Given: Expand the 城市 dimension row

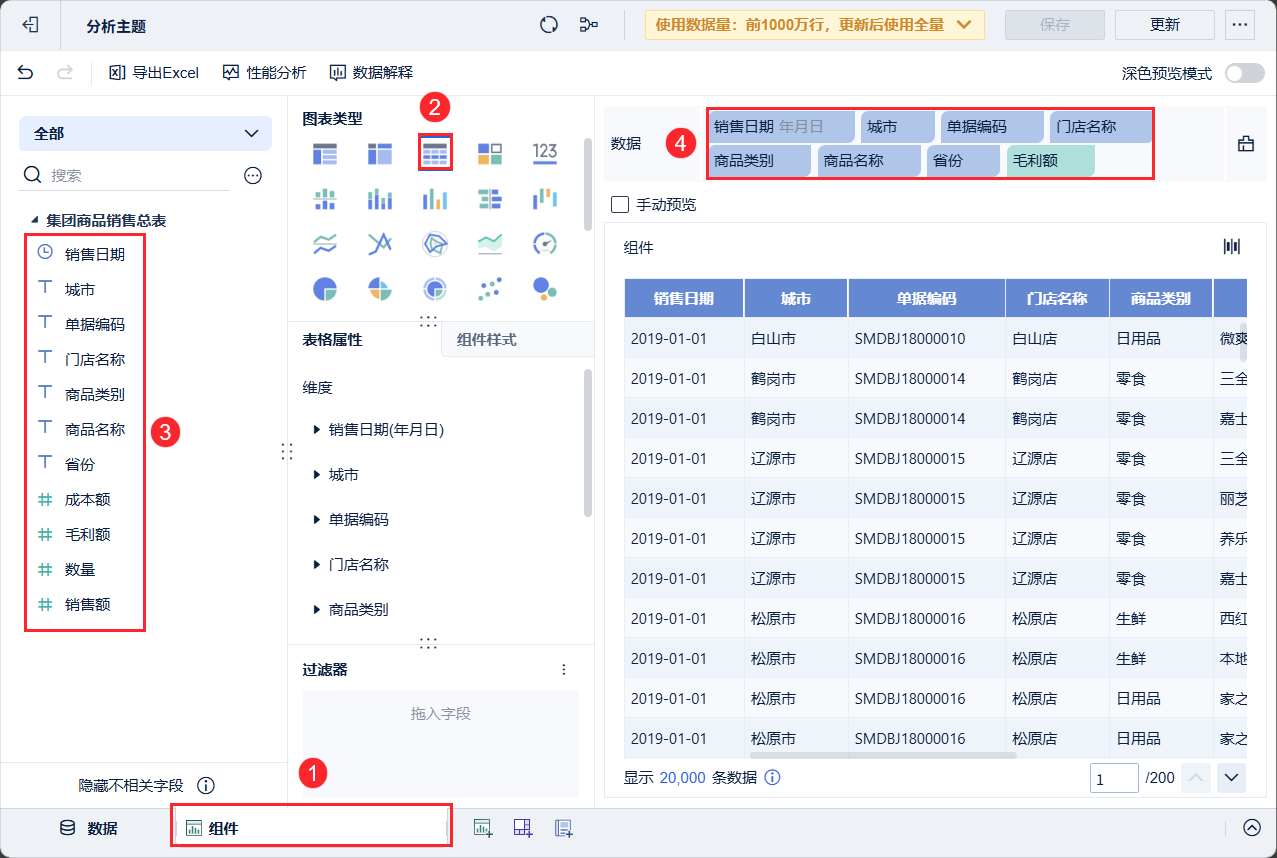Looking at the screenshot, I should click(318, 475).
